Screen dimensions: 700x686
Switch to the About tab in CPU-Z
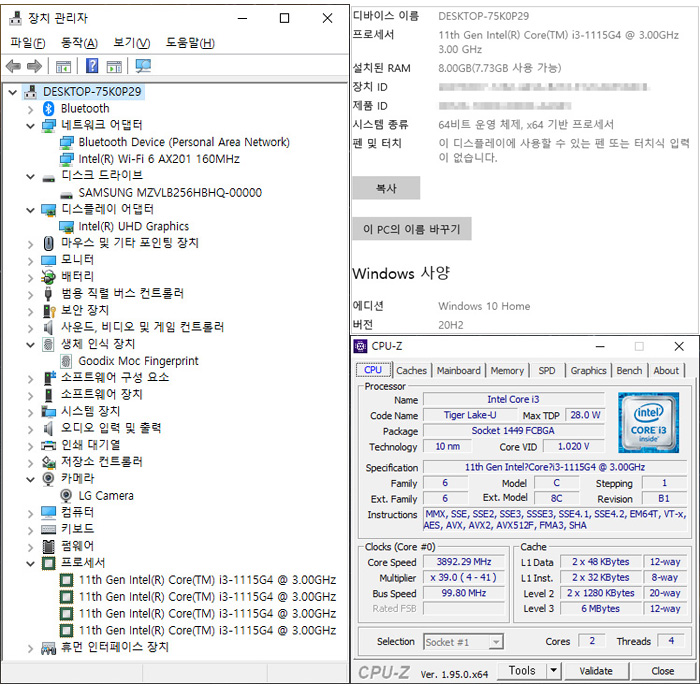pos(666,370)
